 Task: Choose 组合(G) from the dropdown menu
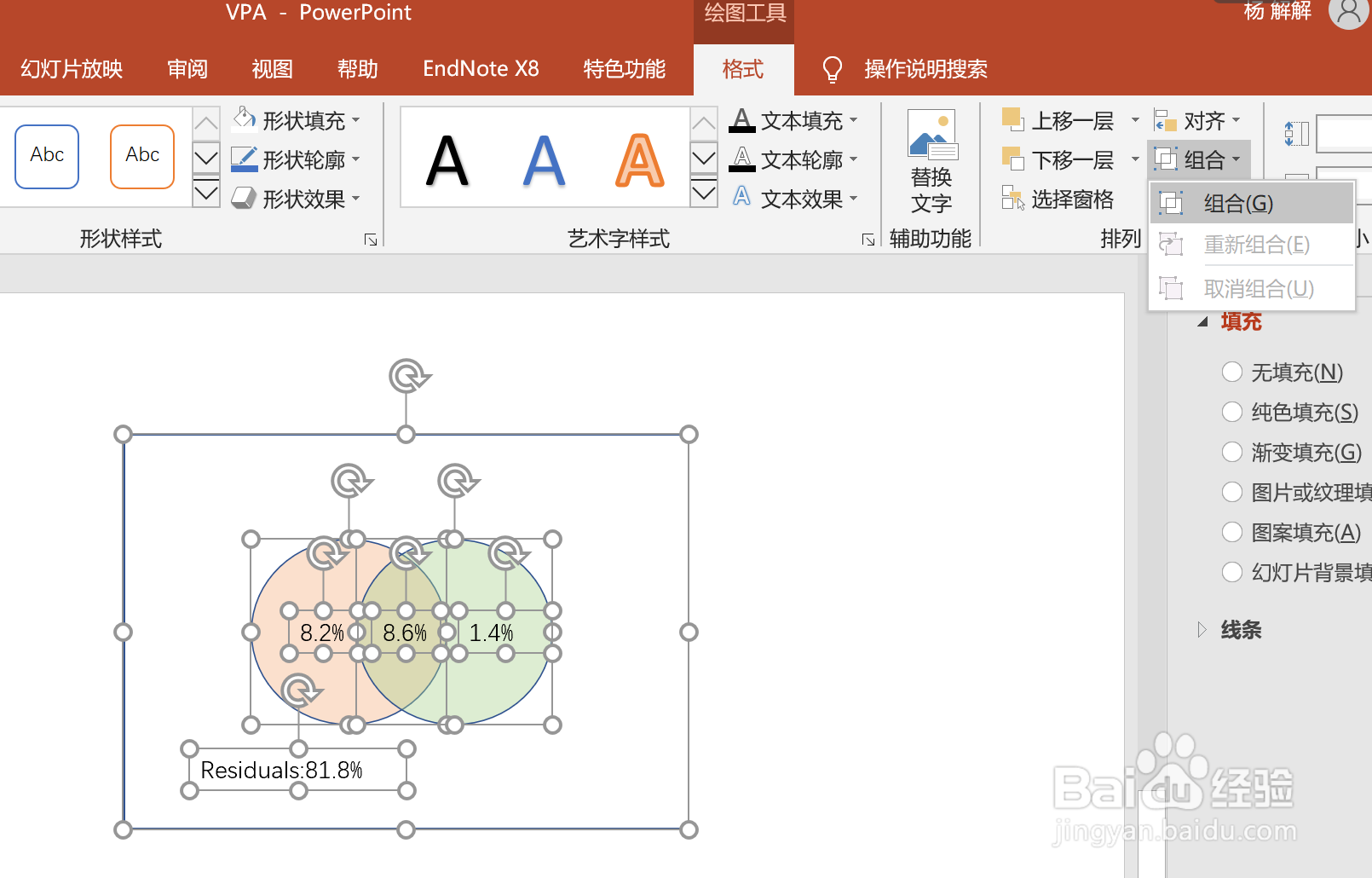(x=1252, y=203)
